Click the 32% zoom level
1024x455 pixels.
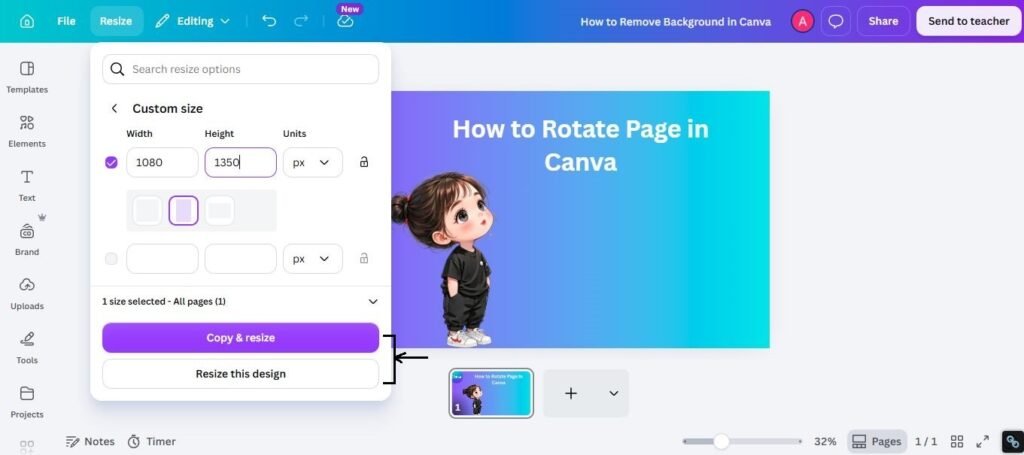pyautogui.click(x=825, y=442)
